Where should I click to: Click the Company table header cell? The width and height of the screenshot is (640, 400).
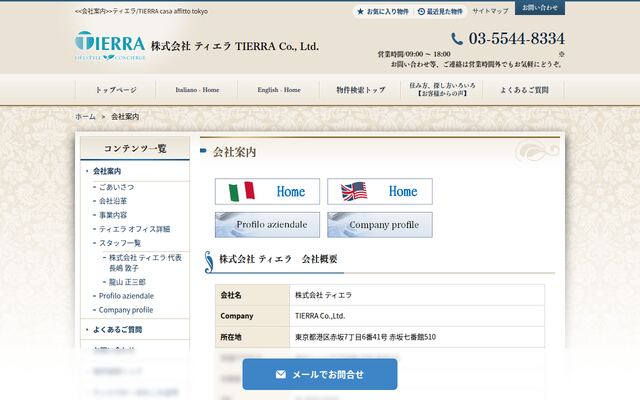pyautogui.click(x=252, y=316)
